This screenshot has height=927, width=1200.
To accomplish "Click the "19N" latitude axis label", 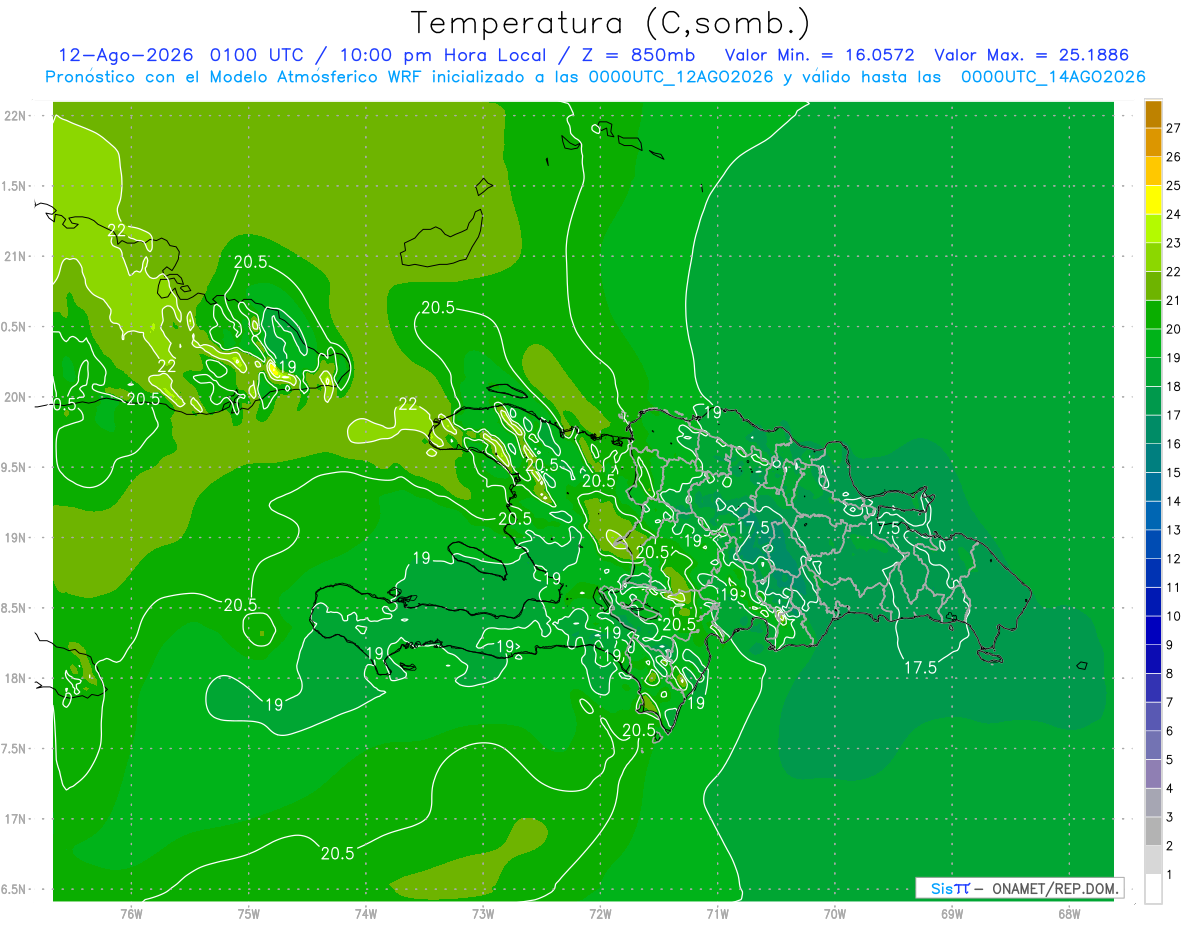I will click(x=15, y=538).
